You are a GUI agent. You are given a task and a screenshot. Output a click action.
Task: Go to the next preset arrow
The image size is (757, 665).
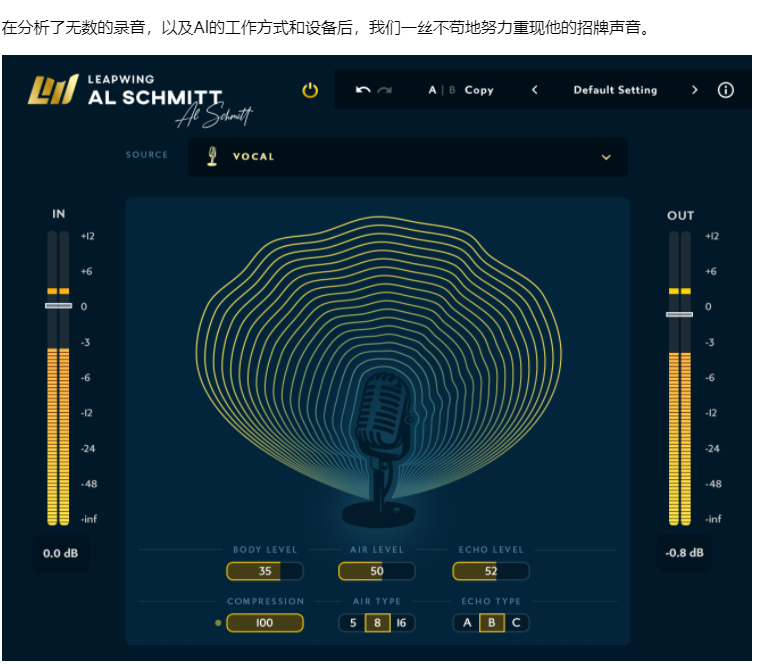tap(694, 90)
